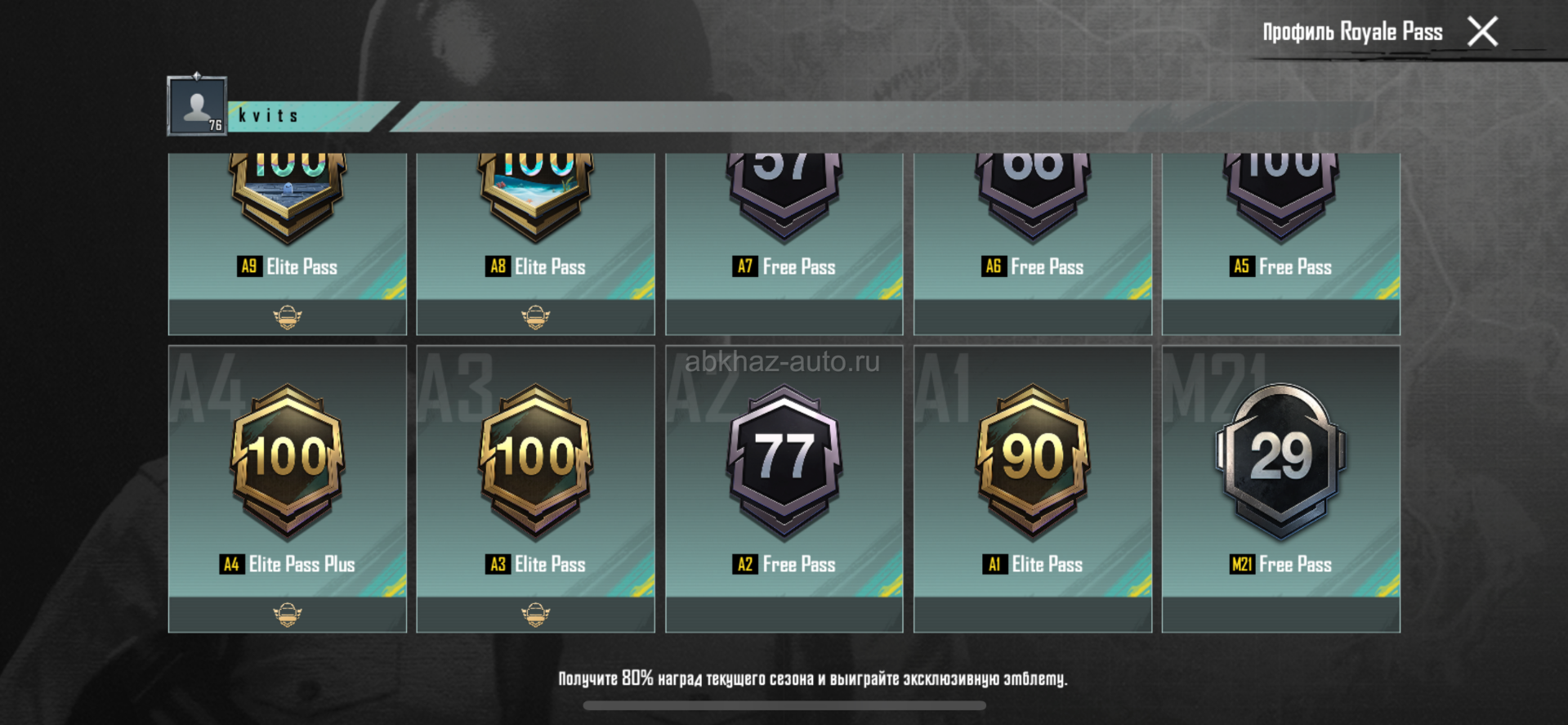Select the M21 level 29 badge
This screenshot has height=725, width=1568.
tap(1281, 459)
